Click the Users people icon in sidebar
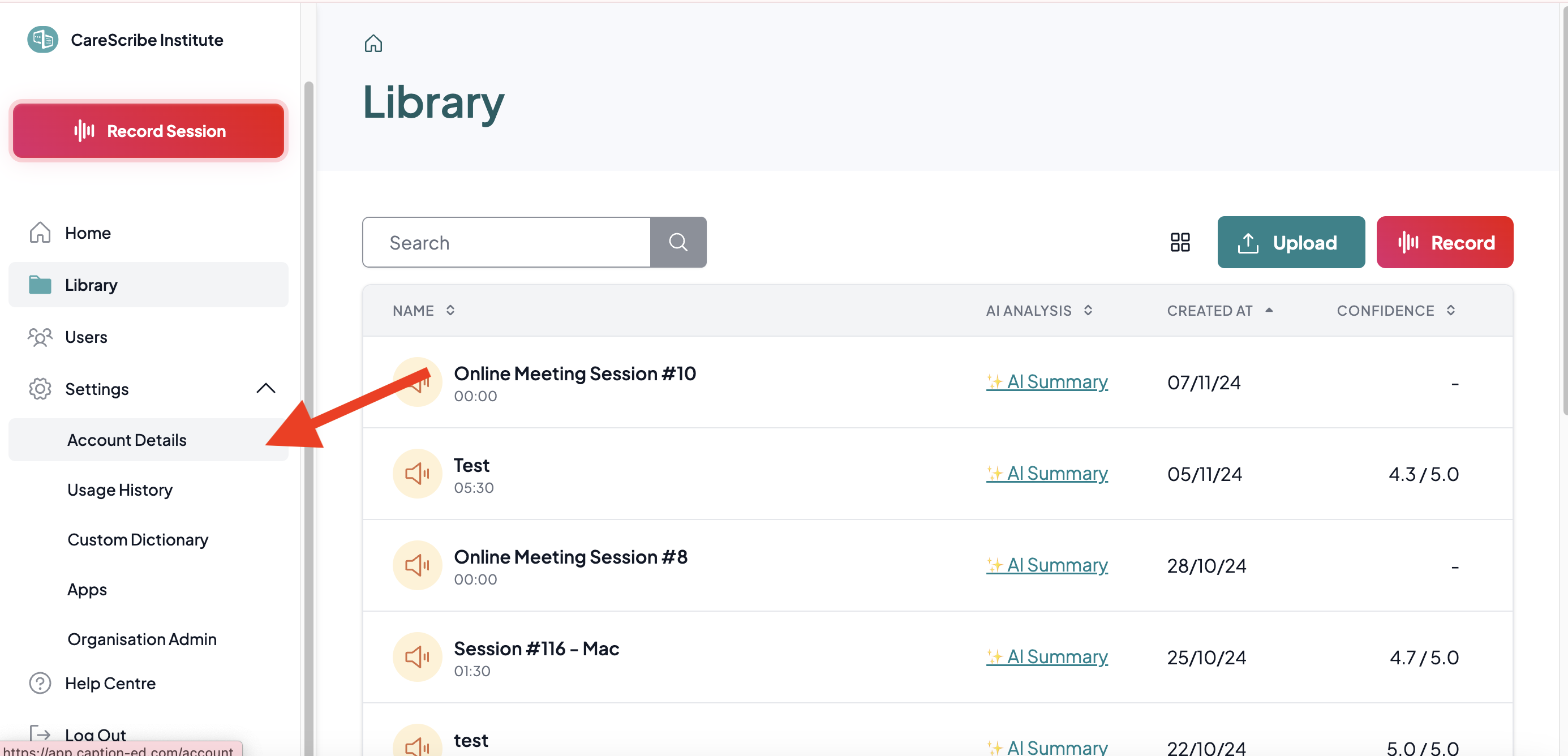The image size is (1568, 756). click(x=40, y=337)
